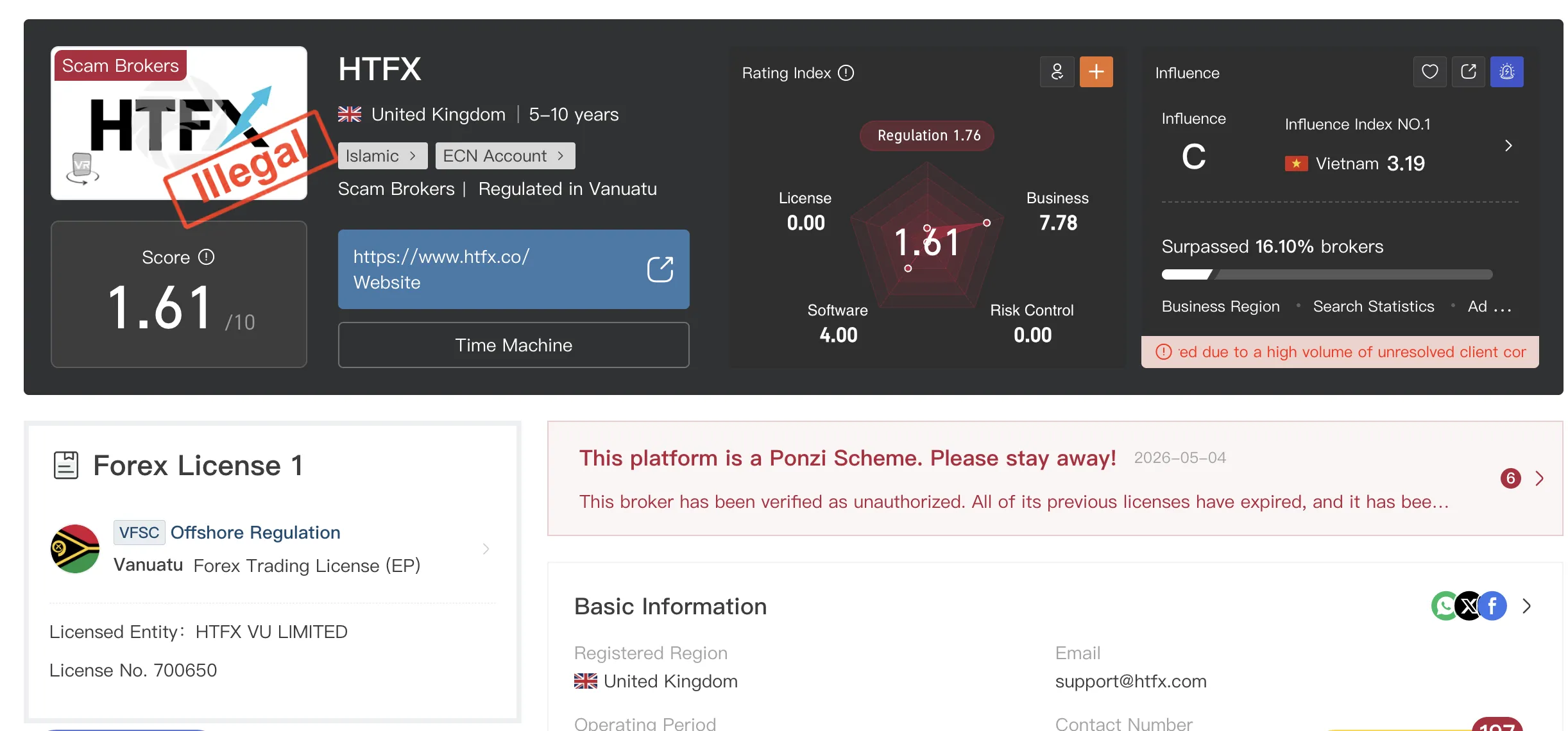Click the WhatsApp icon in Basic Information

1445,606
